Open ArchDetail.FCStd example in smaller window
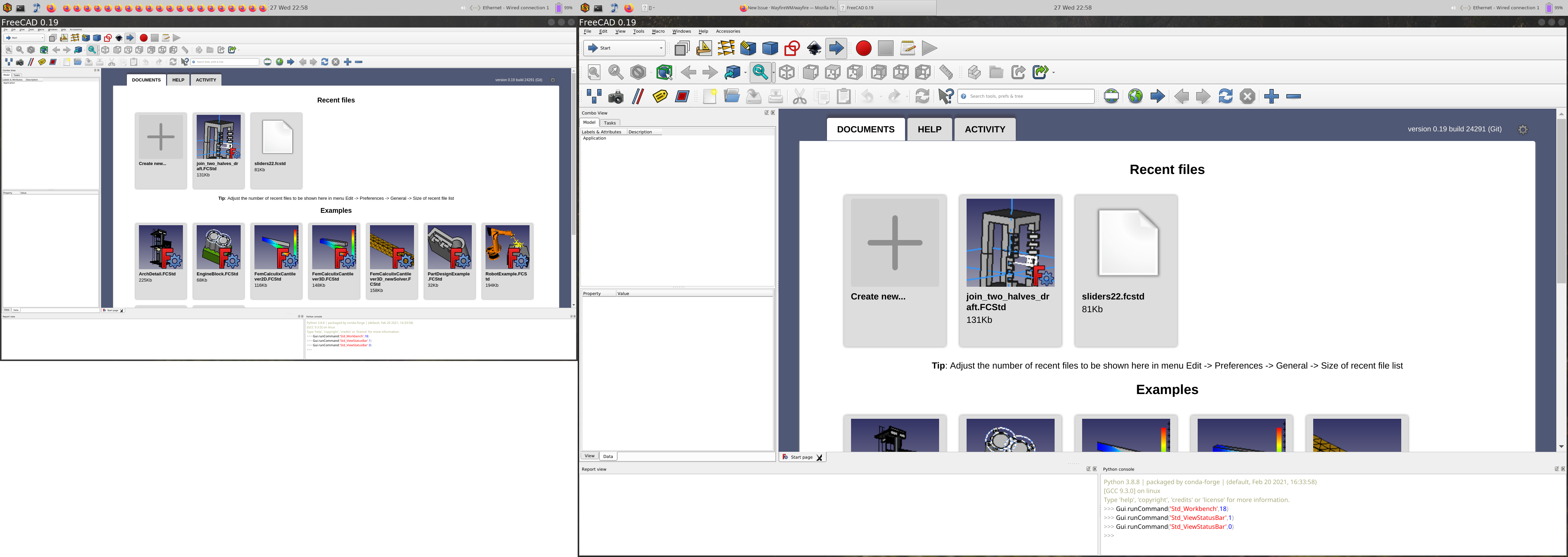The width and height of the screenshot is (1568, 557). [x=161, y=261]
